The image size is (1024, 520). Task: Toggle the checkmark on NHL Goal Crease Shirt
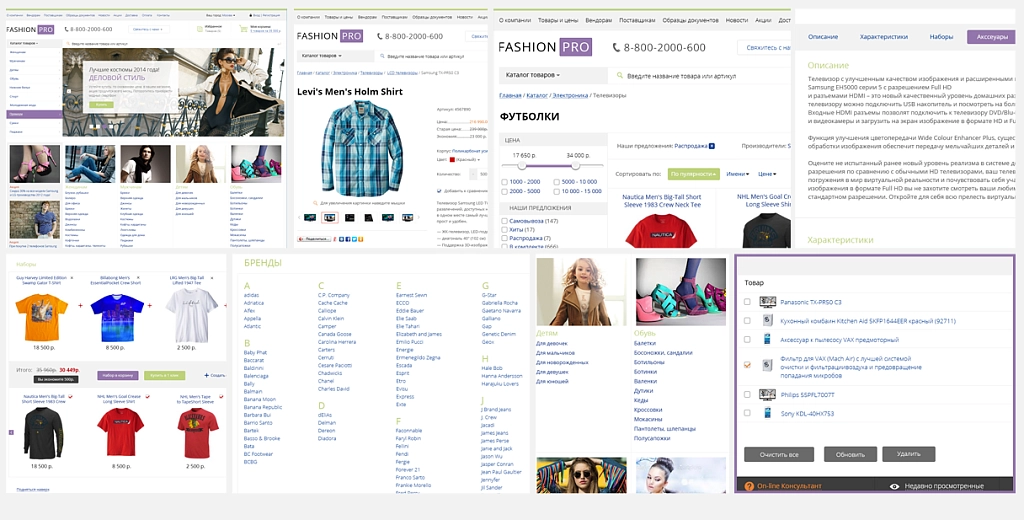(x=148, y=397)
